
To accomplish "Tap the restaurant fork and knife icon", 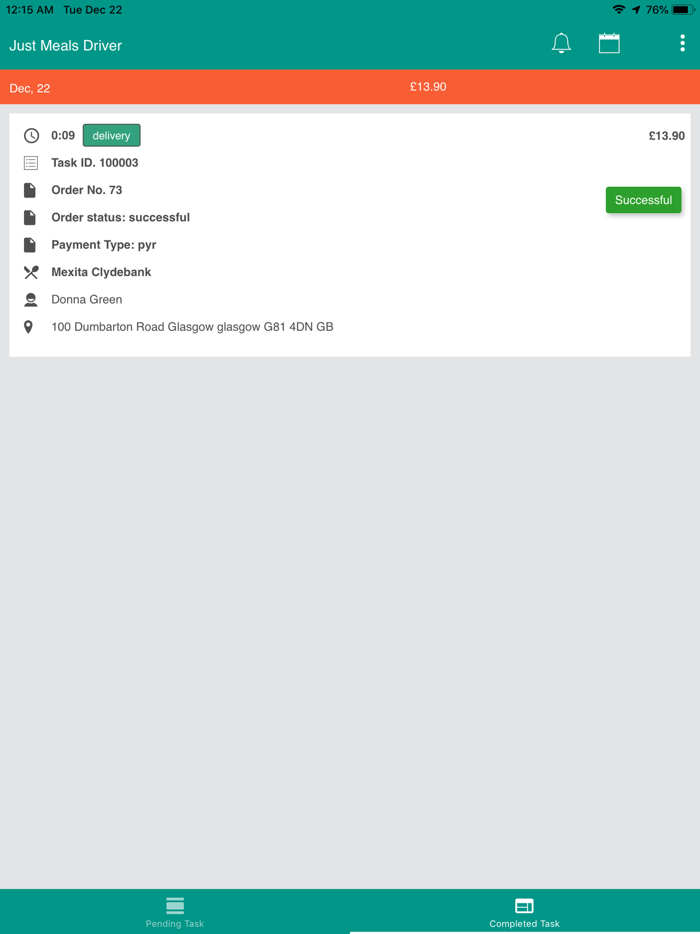I will point(31,272).
